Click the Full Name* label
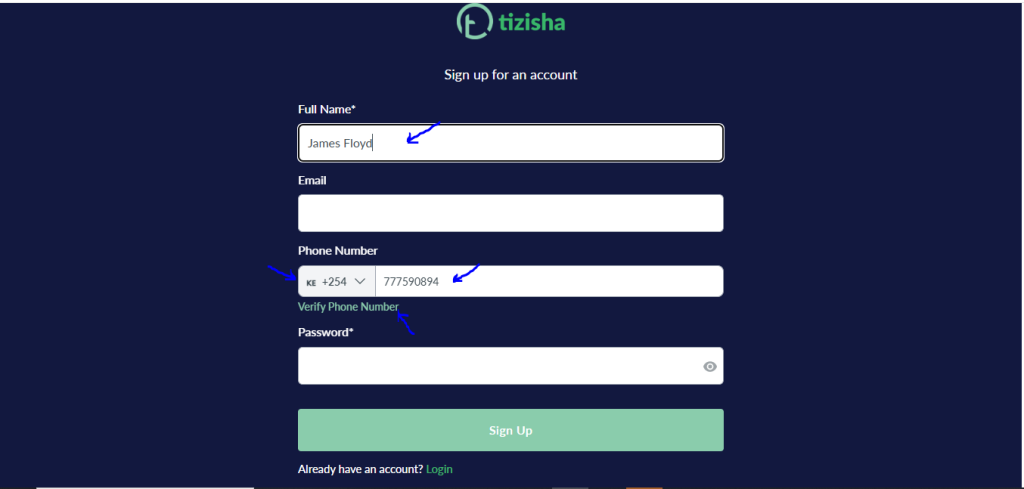The height and width of the screenshot is (489, 1024). point(327,110)
